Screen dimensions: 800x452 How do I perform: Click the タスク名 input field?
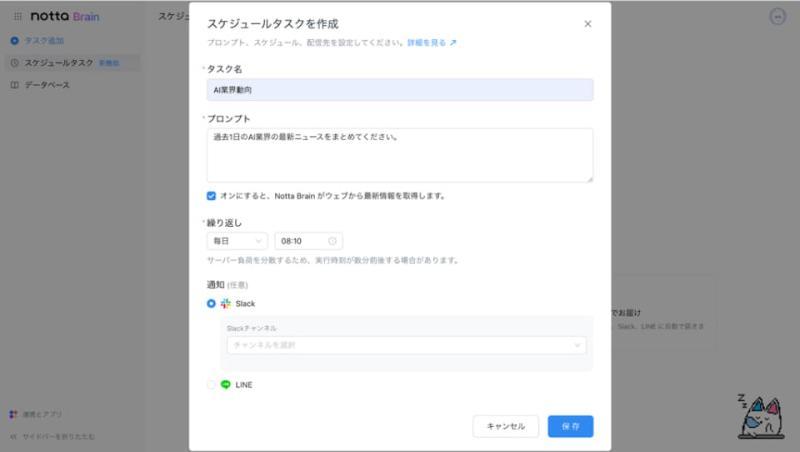pyautogui.click(x=400, y=90)
